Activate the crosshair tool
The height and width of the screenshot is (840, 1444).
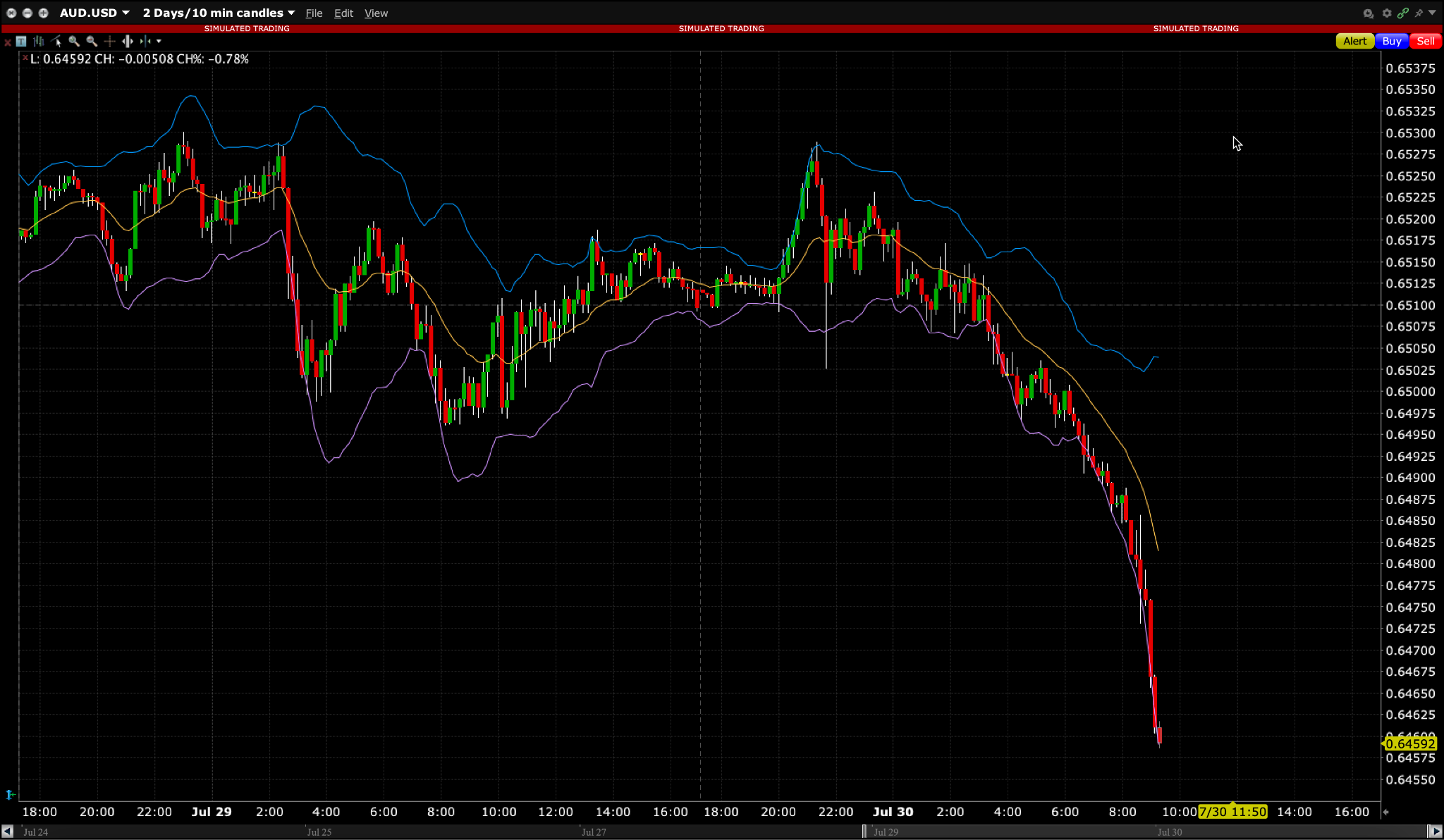coord(109,42)
